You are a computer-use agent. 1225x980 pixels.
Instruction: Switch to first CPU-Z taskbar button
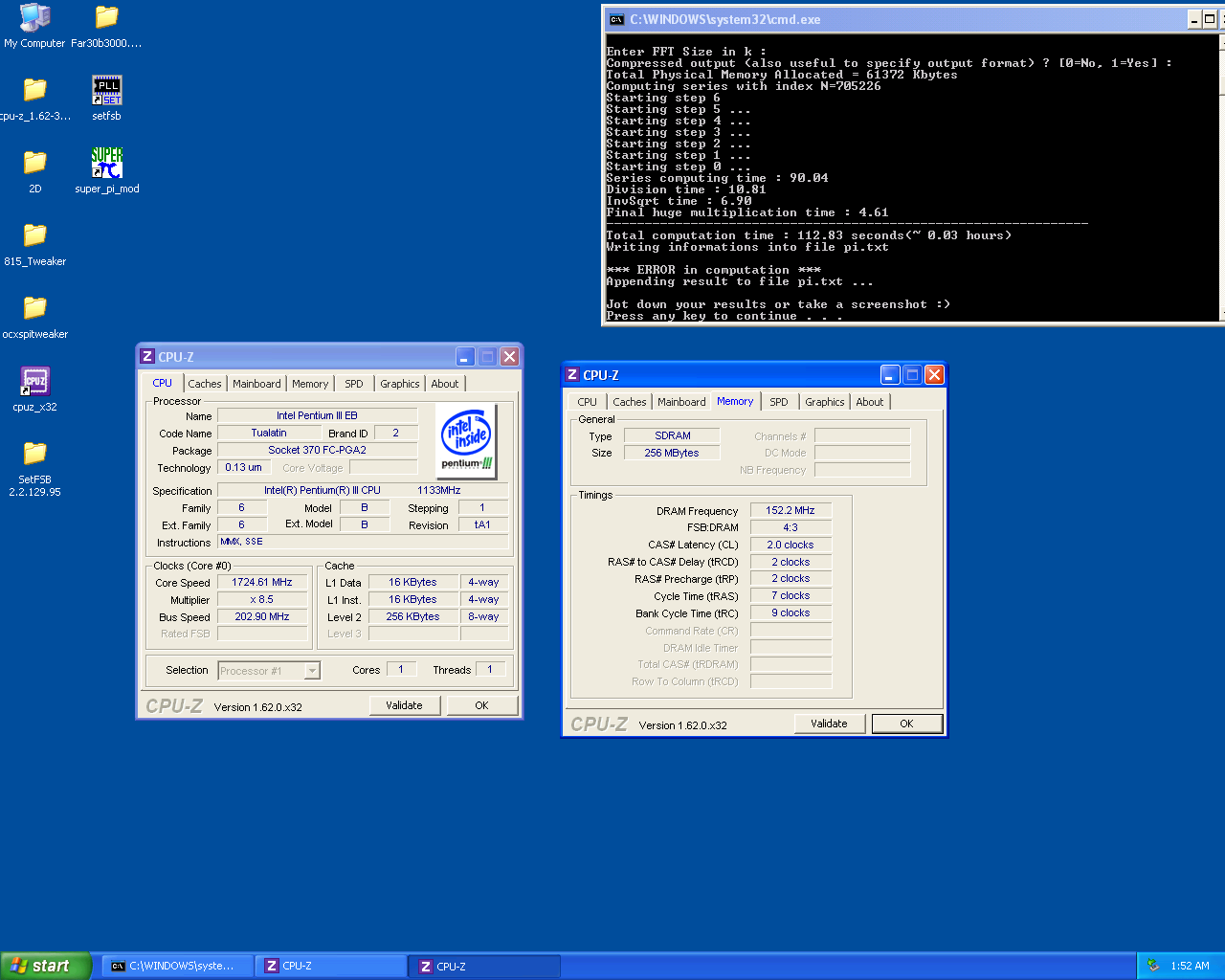coord(331,966)
